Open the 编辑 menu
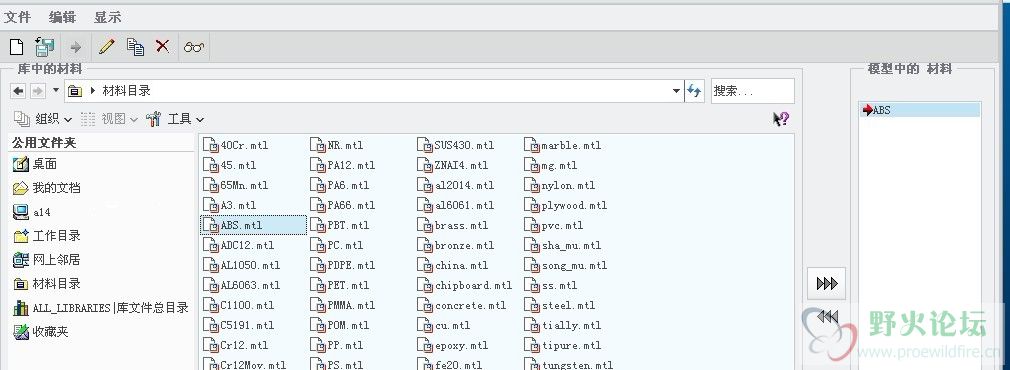The width and height of the screenshot is (1010, 370). (62, 17)
